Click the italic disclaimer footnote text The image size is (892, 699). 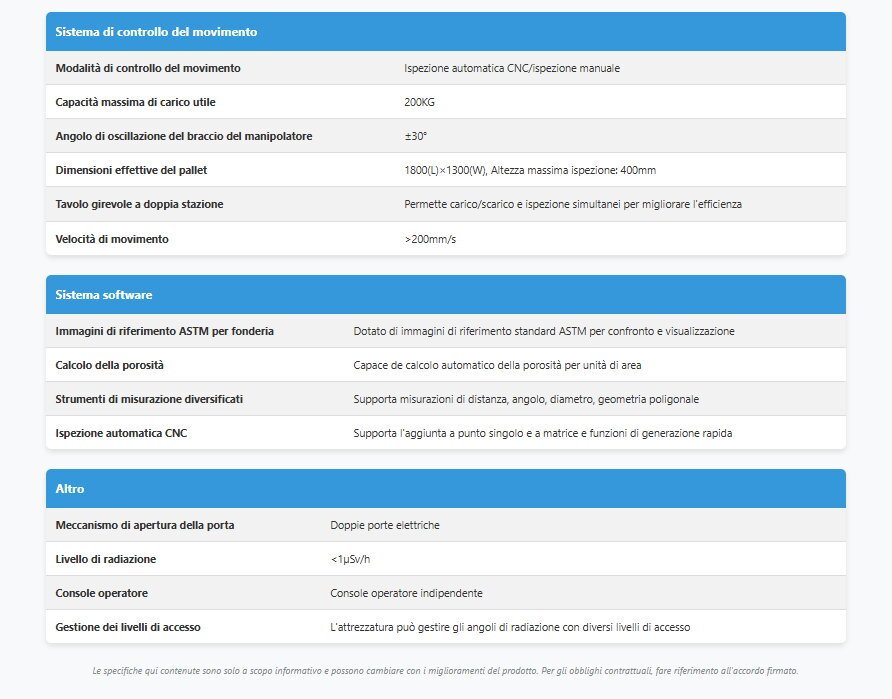point(445,671)
